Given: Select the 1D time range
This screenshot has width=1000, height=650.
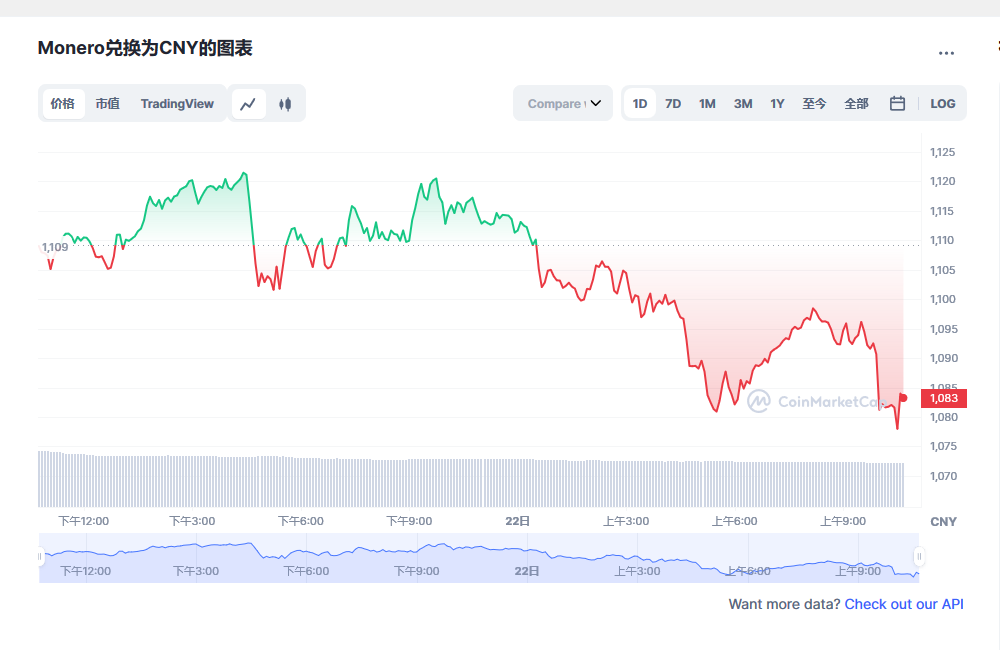Looking at the screenshot, I should (640, 103).
